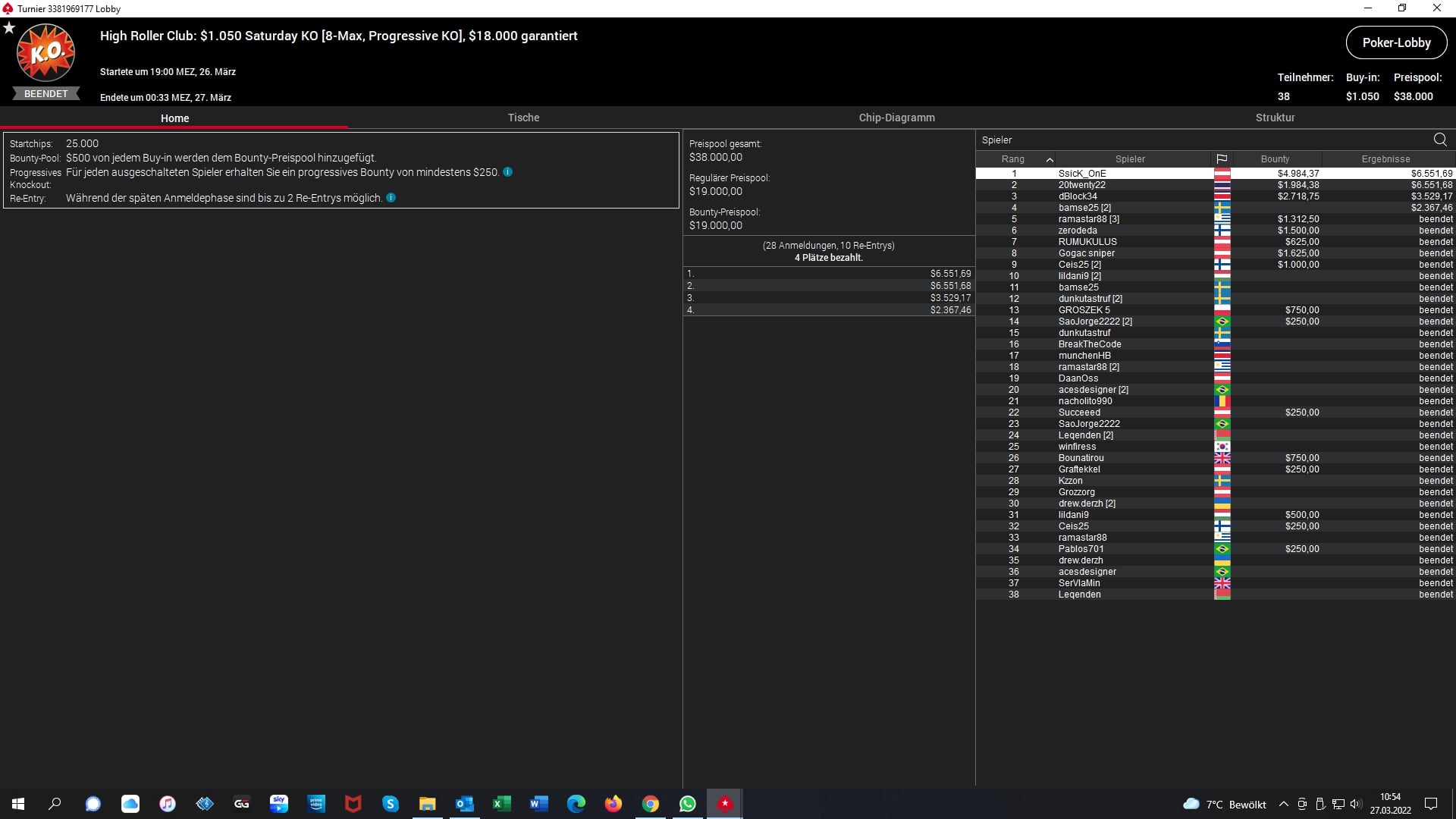Click the Spieler column header

point(1130,159)
